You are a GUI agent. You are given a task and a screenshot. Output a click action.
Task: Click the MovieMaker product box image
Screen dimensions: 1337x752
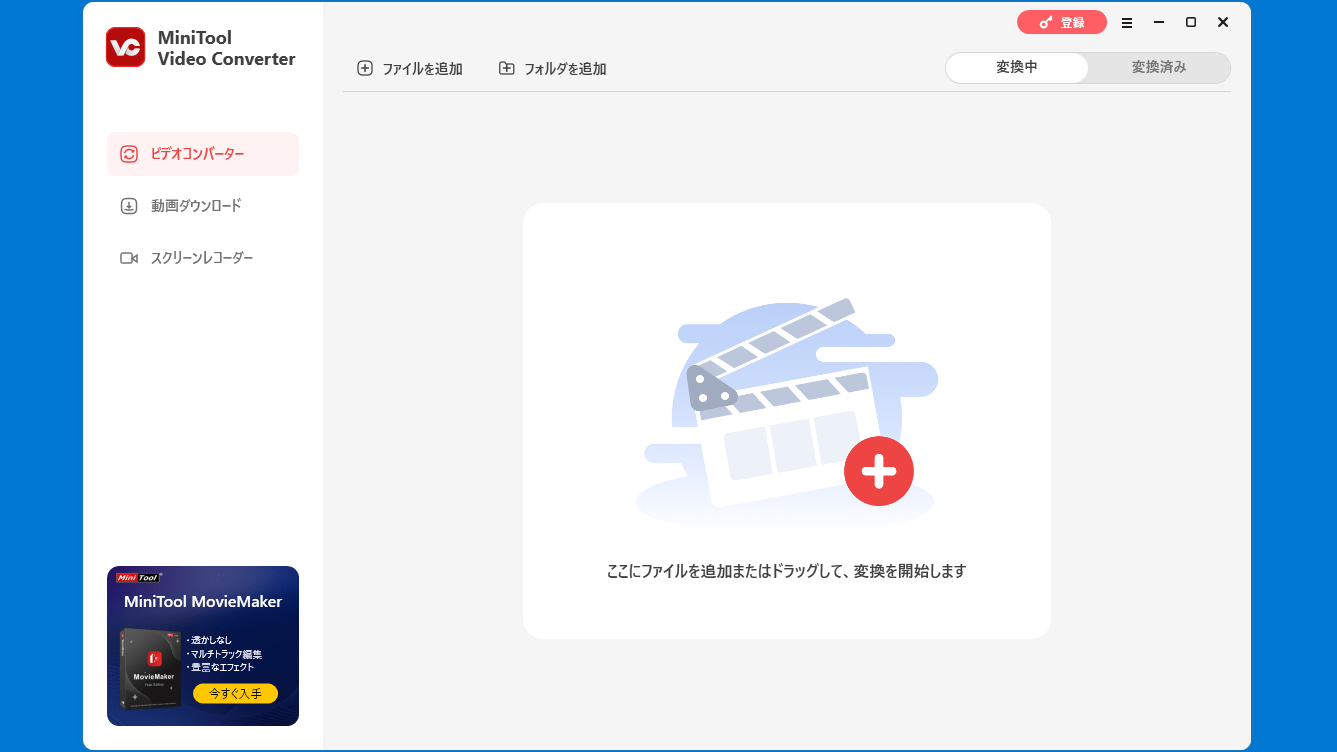pyautogui.click(x=151, y=668)
